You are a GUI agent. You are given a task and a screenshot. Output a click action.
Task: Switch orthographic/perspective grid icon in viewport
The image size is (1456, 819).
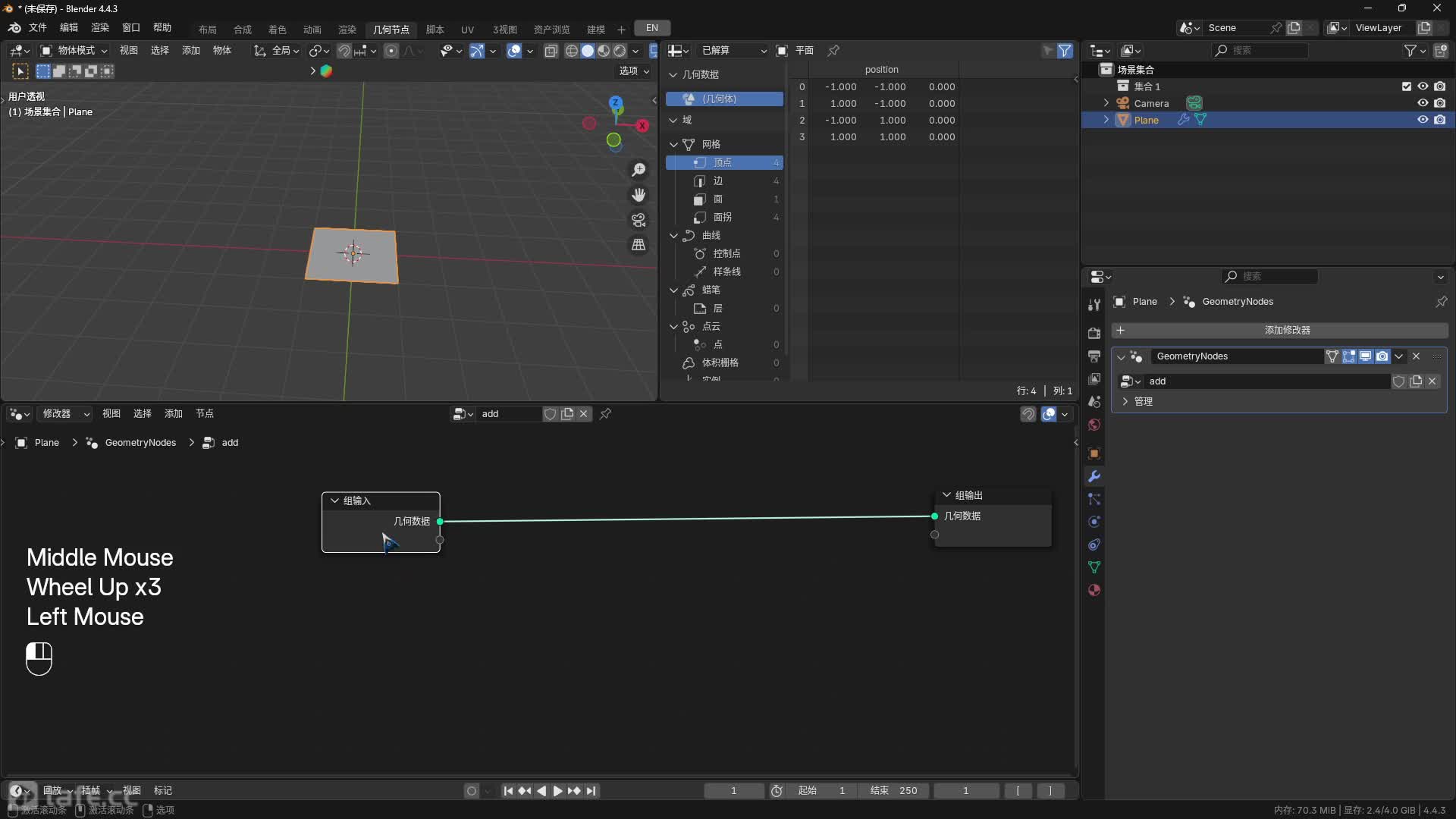pyautogui.click(x=639, y=245)
